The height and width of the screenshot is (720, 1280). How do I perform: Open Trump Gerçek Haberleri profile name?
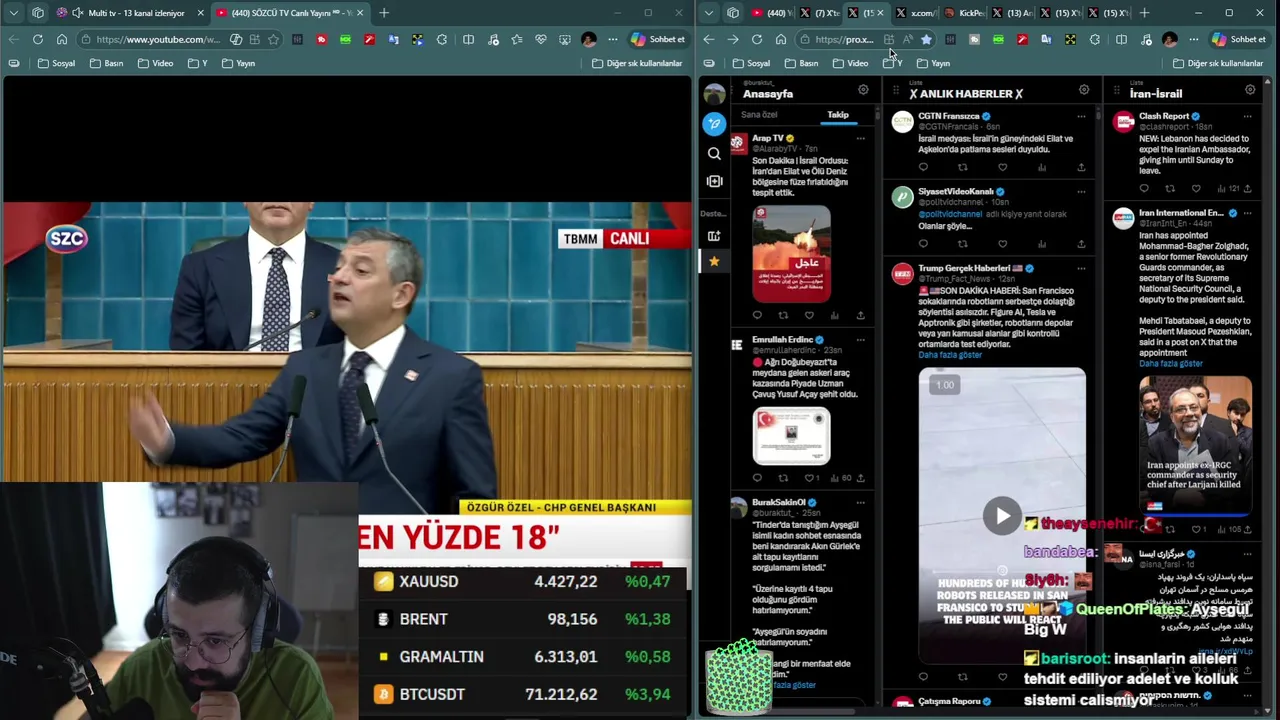[964, 268]
